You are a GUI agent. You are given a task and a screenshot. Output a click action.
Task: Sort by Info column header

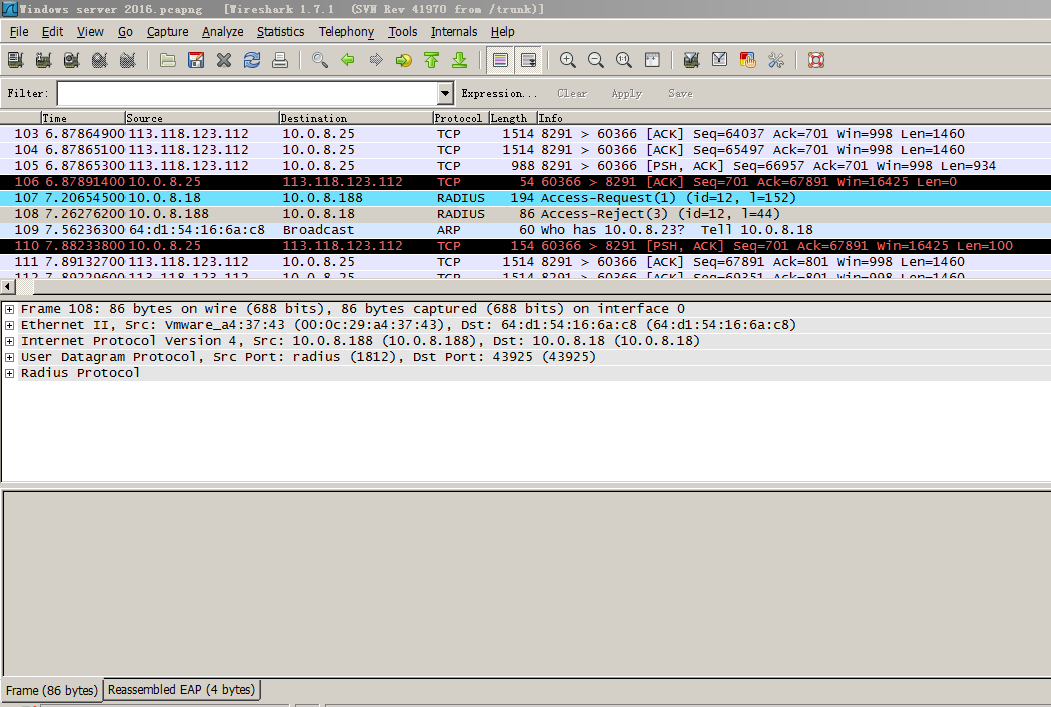point(794,118)
